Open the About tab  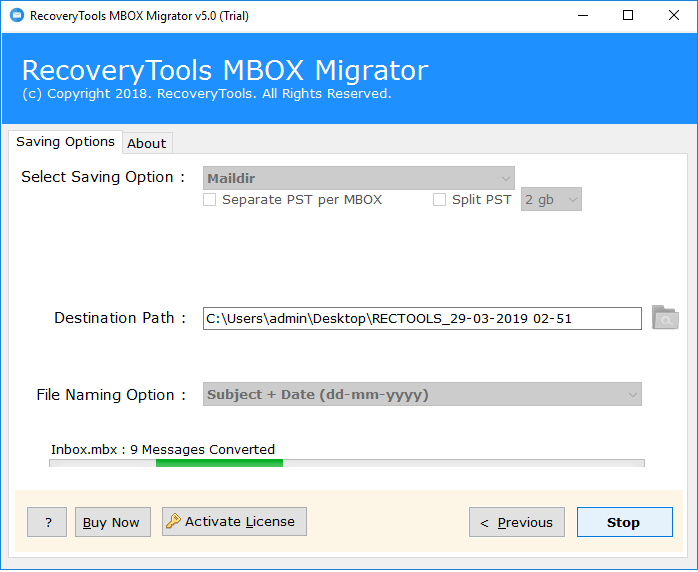pos(147,143)
